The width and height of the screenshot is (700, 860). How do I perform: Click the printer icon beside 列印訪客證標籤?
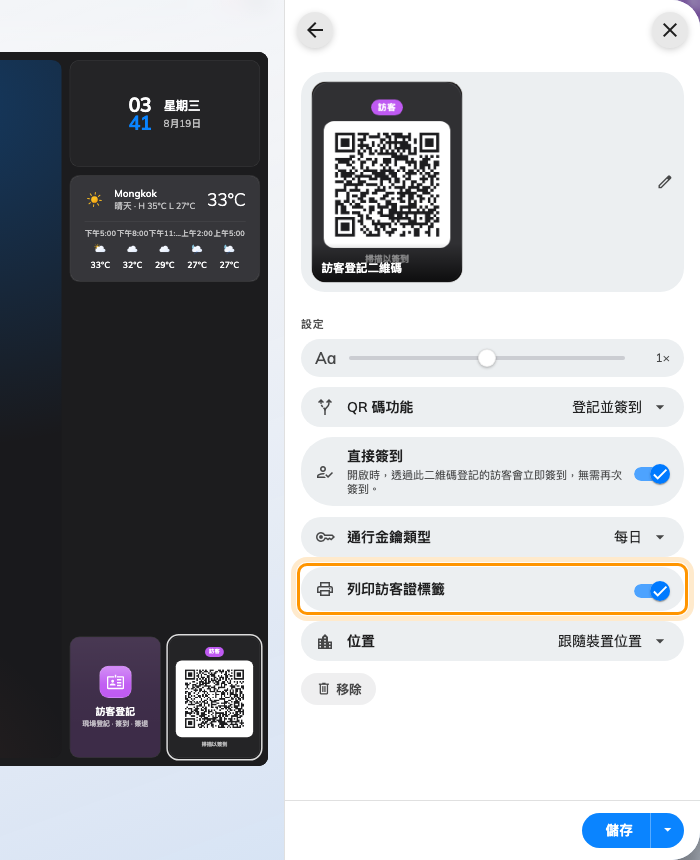click(x=325, y=589)
